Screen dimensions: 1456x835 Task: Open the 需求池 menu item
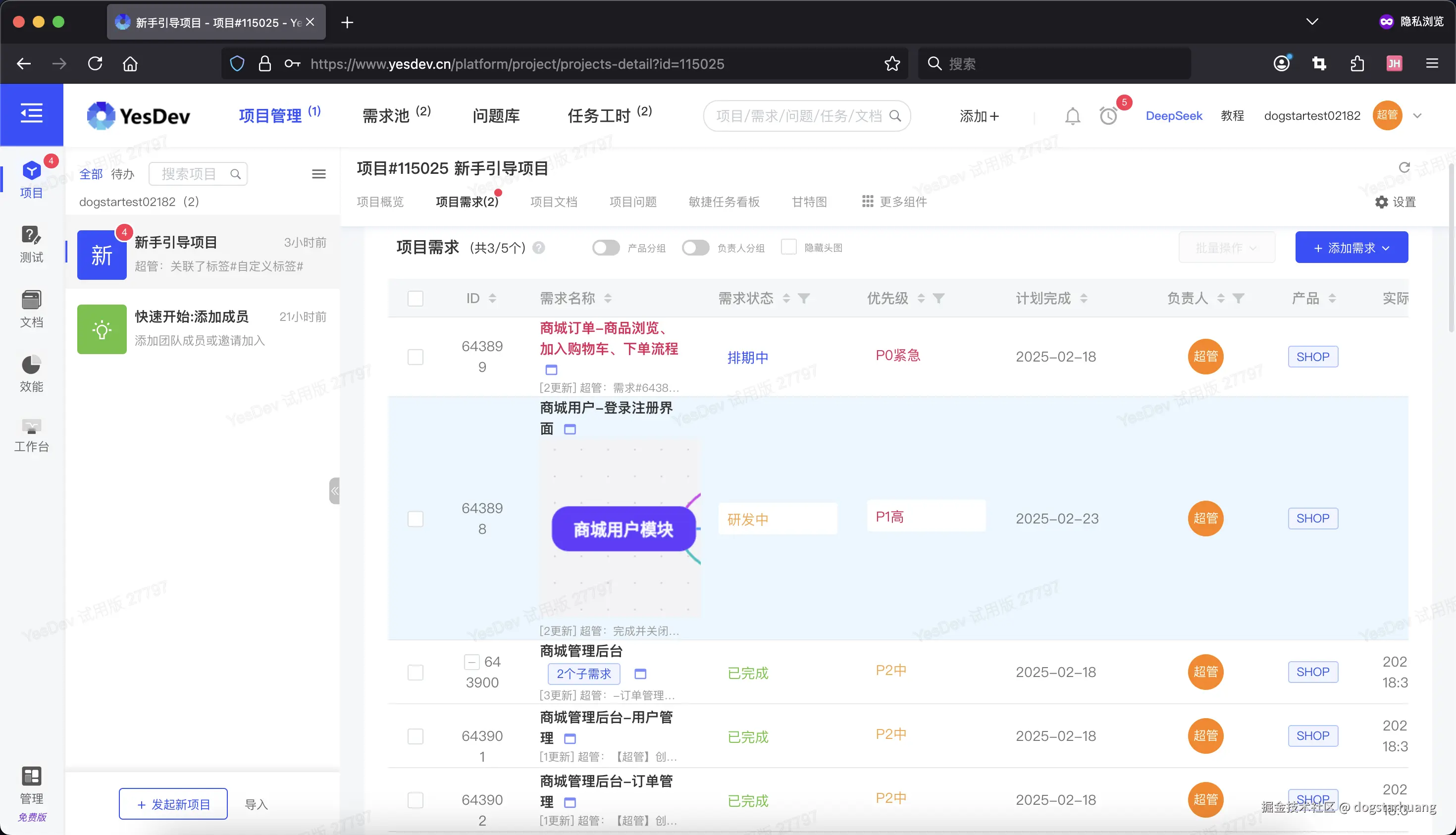(x=386, y=115)
